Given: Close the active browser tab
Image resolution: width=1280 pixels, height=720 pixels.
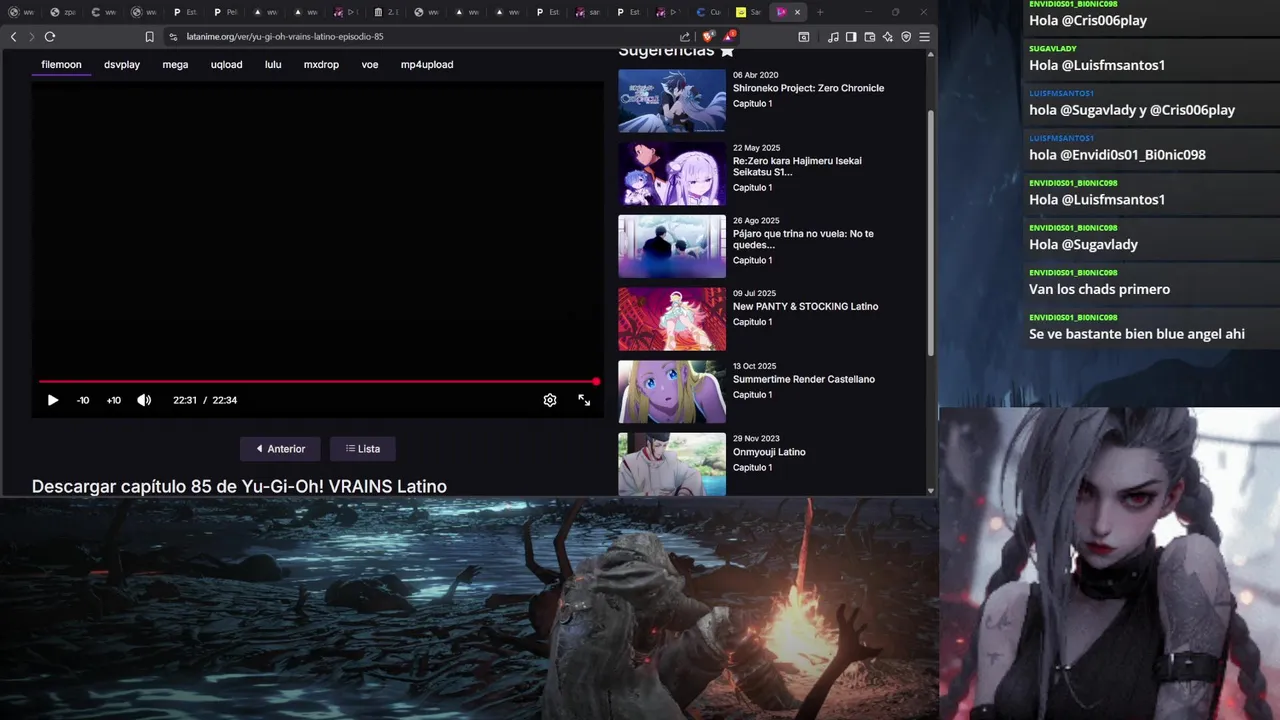Looking at the screenshot, I should [797, 12].
